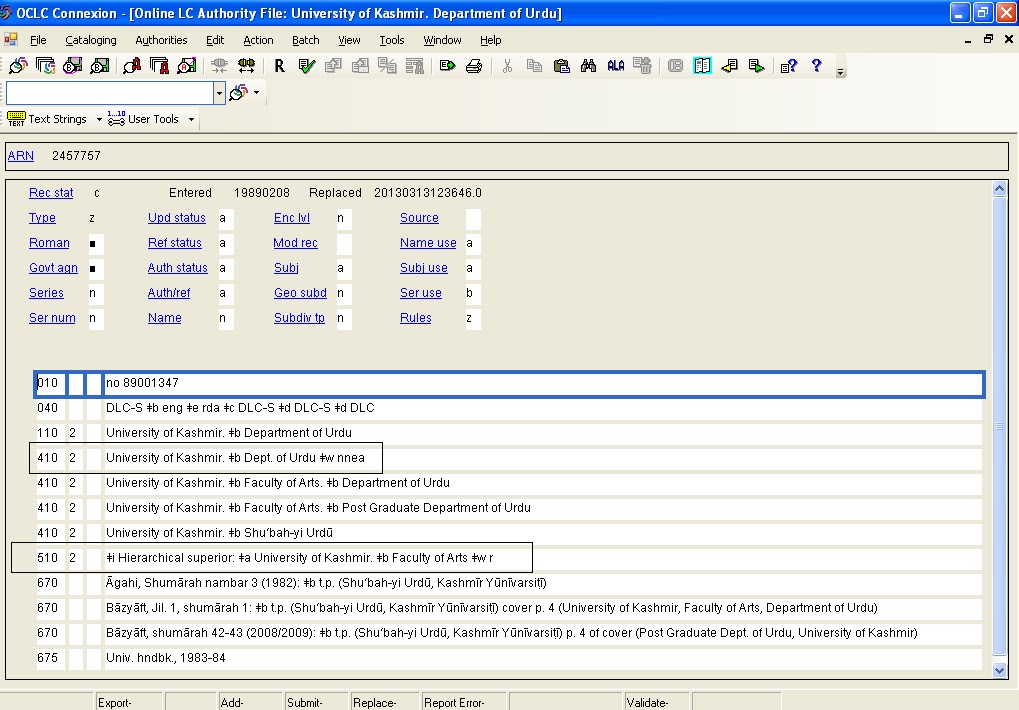Click the ARN link
1019x710 pixels.
21,156
